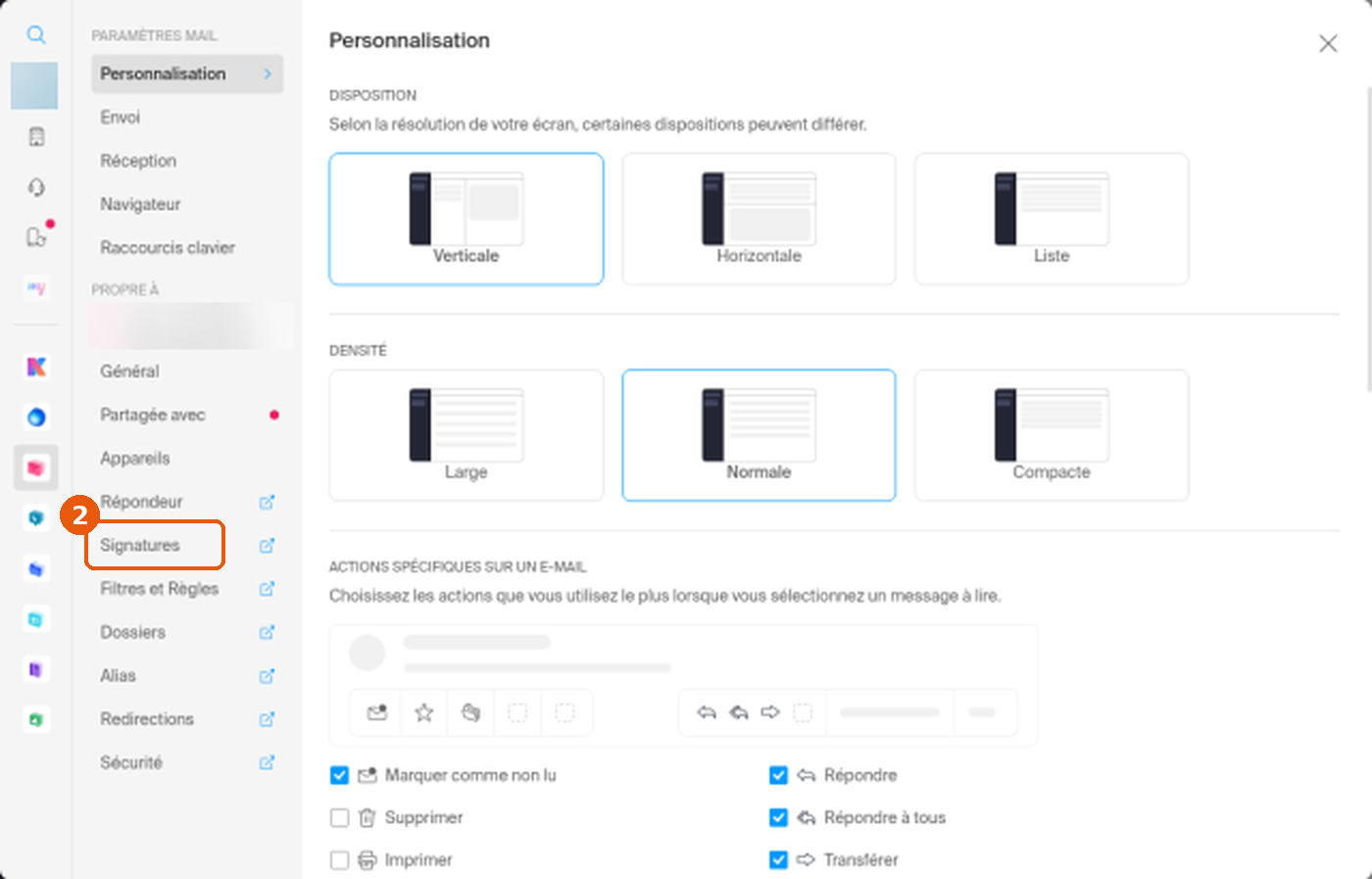Open the organization building icon in the left rail

coord(36,136)
